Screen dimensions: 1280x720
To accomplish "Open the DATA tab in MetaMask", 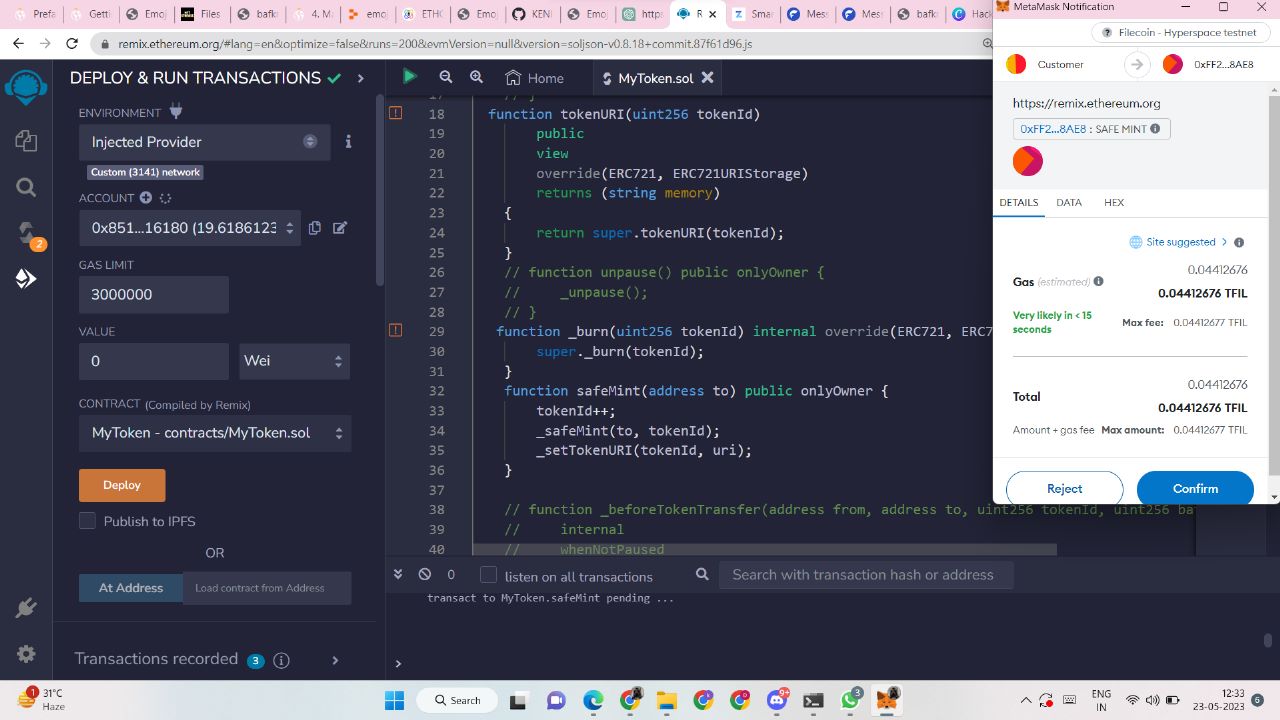I will (1069, 202).
